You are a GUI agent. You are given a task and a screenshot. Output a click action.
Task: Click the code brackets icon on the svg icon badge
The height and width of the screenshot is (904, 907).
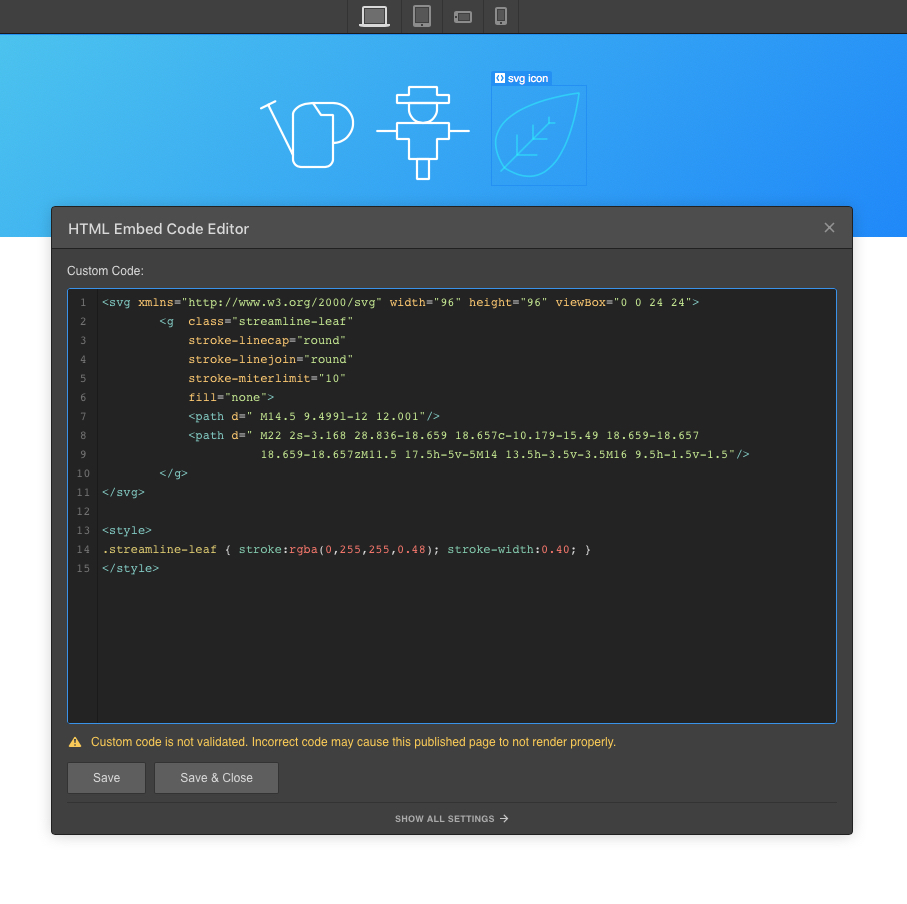(498, 77)
